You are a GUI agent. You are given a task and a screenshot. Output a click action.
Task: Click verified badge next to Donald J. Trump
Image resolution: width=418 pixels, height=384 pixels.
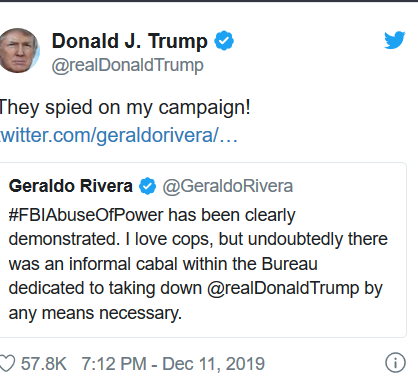point(224,40)
